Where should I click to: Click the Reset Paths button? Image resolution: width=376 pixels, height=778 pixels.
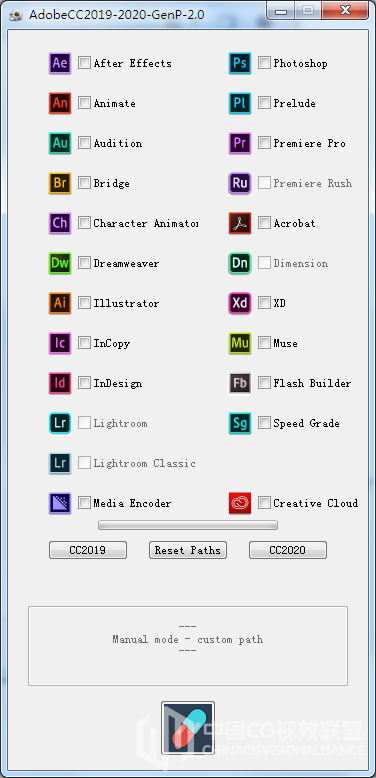(x=188, y=550)
